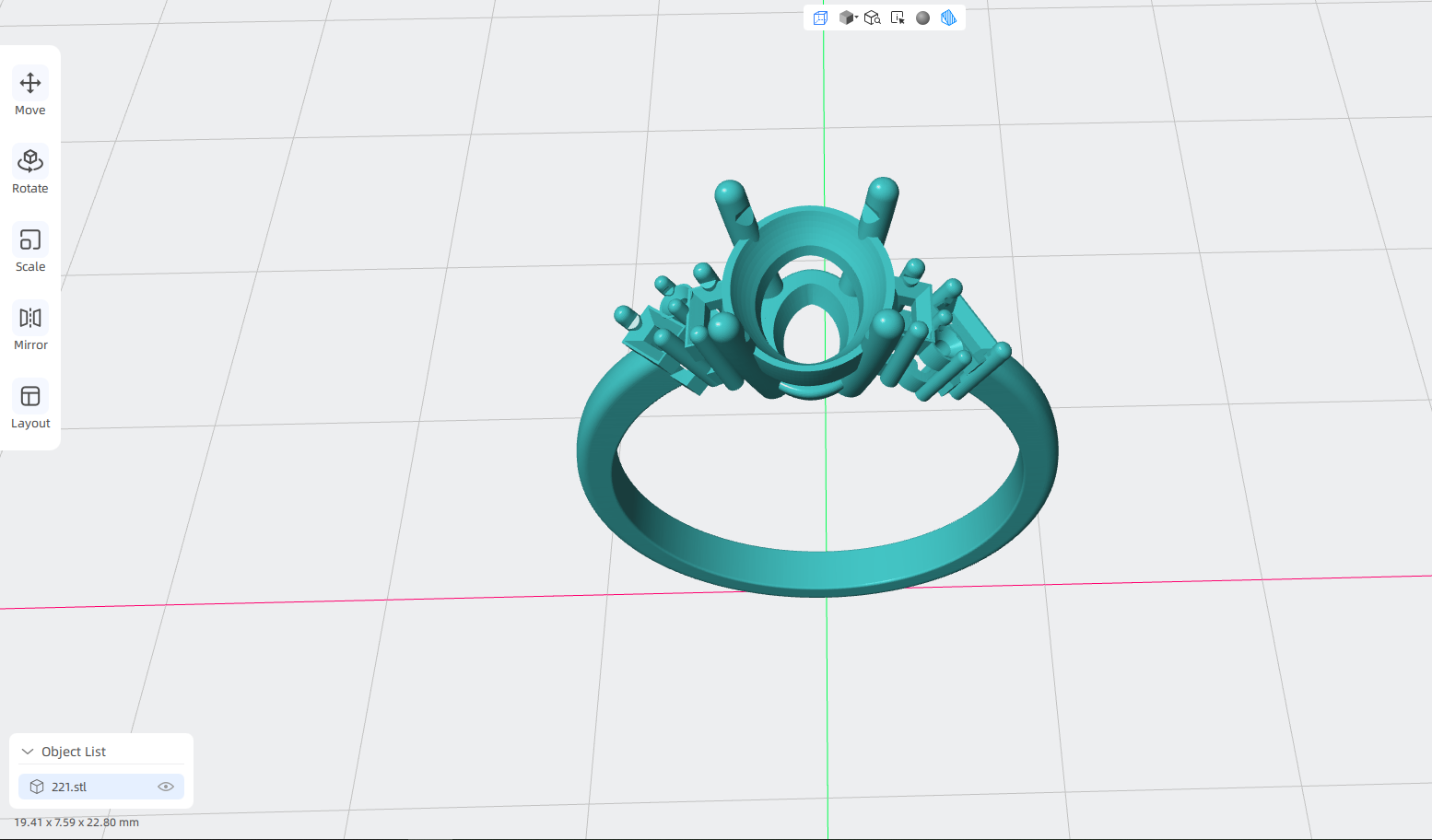Select the Move tool
The height and width of the screenshot is (840, 1432).
(30, 93)
